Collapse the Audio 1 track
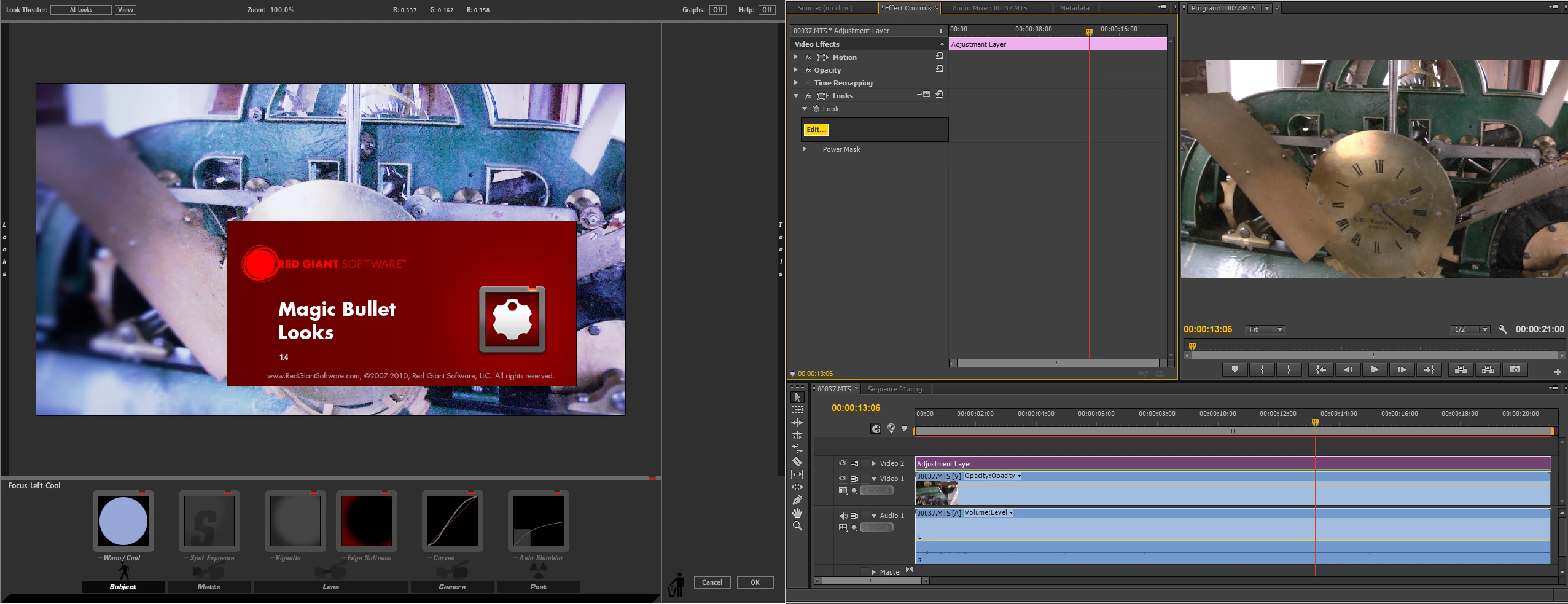Image resolution: width=1568 pixels, height=604 pixels. pos(873,516)
